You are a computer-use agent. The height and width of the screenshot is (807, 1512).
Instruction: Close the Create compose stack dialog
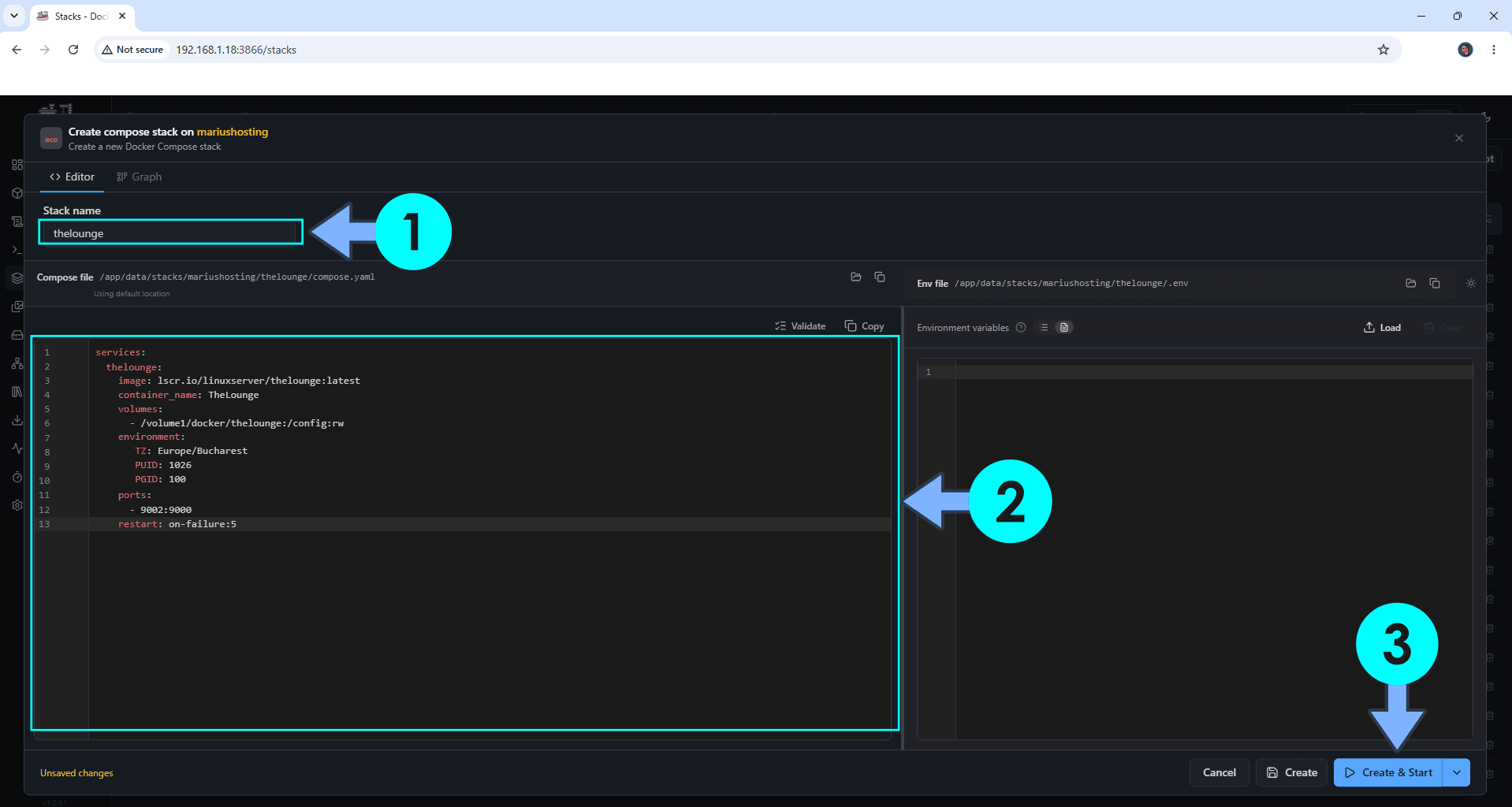(1459, 138)
